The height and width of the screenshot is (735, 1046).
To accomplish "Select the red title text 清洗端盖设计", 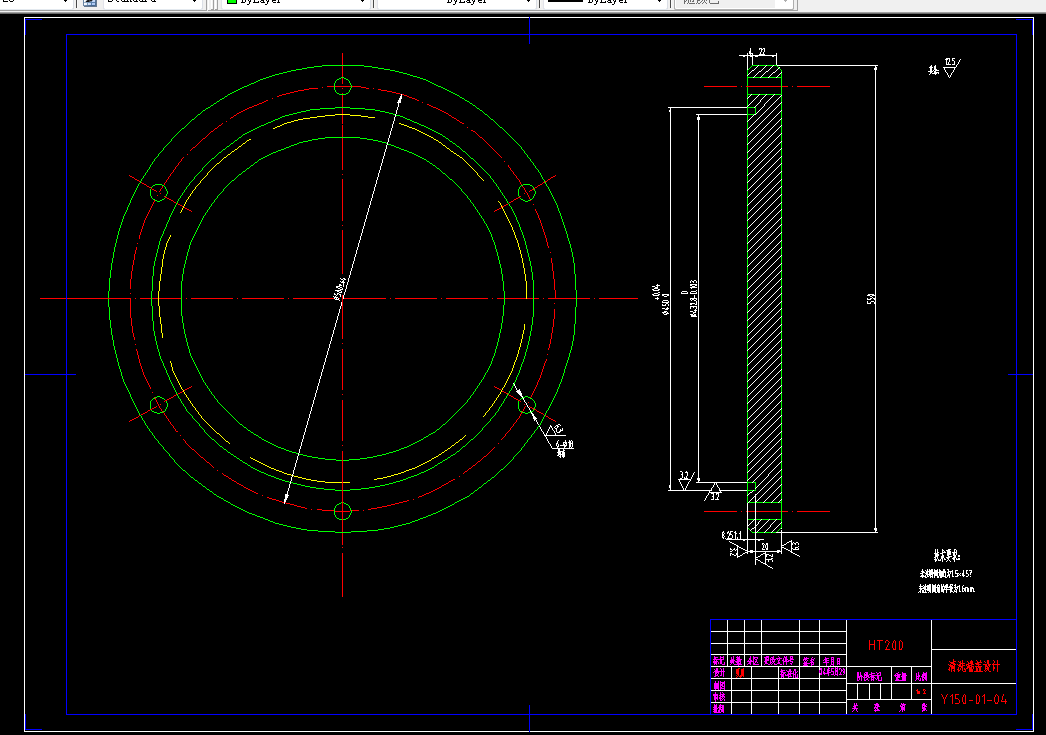I will pyautogui.click(x=974, y=666).
